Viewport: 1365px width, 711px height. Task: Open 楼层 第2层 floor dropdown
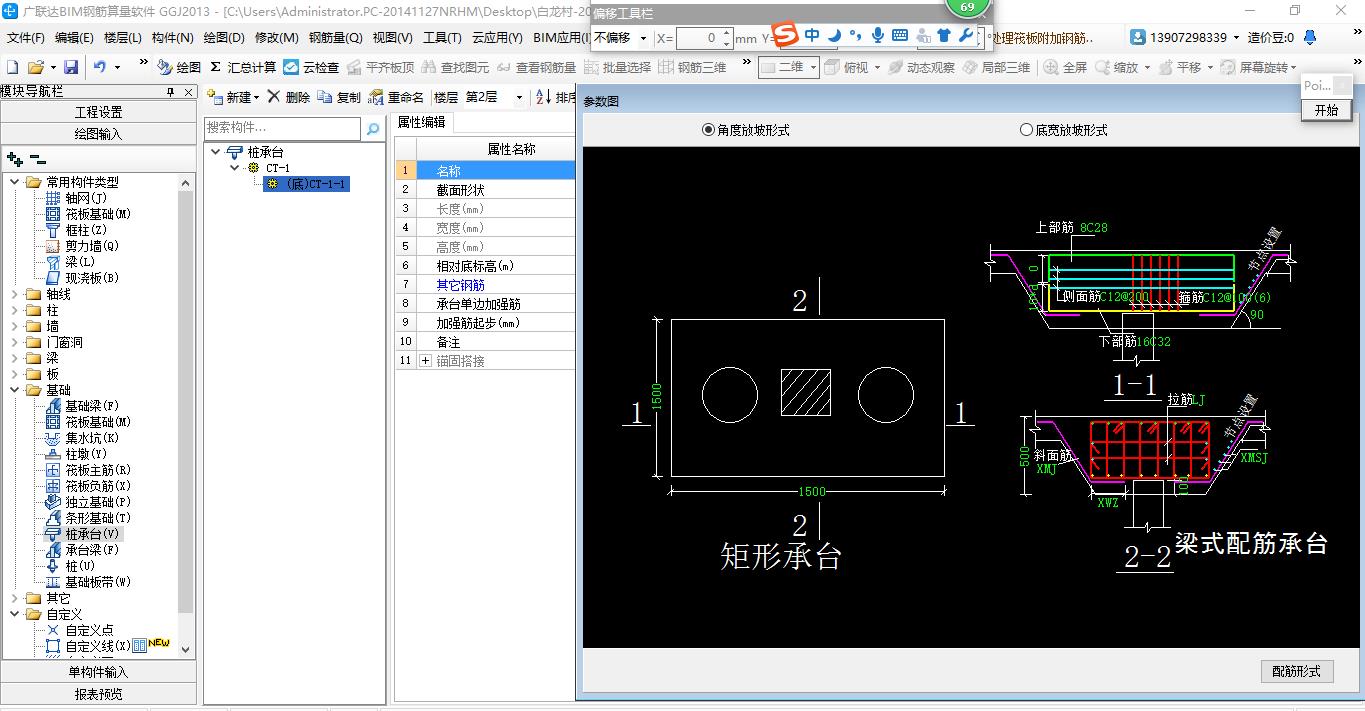(x=519, y=97)
